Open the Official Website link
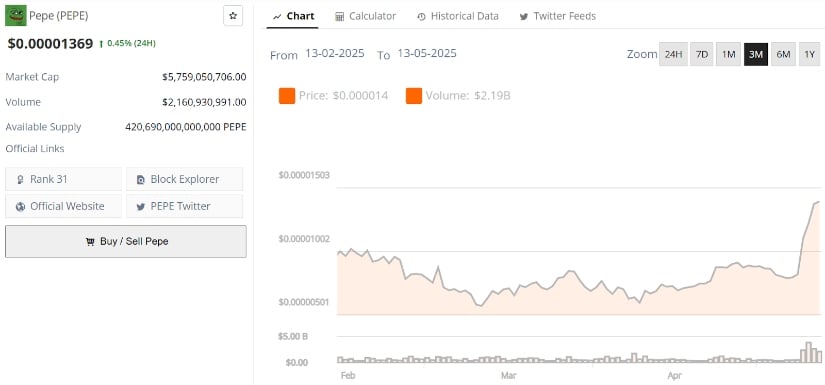The width and height of the screenshot is (825, 385). 63,206
